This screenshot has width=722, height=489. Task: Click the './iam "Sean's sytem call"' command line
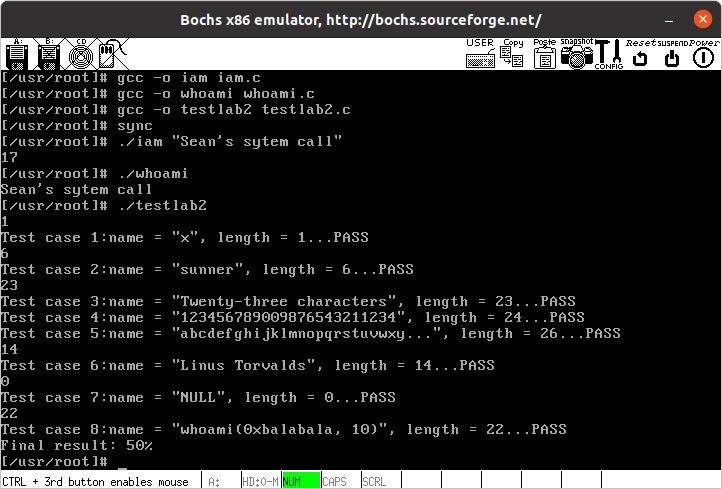tap(171, 141)
